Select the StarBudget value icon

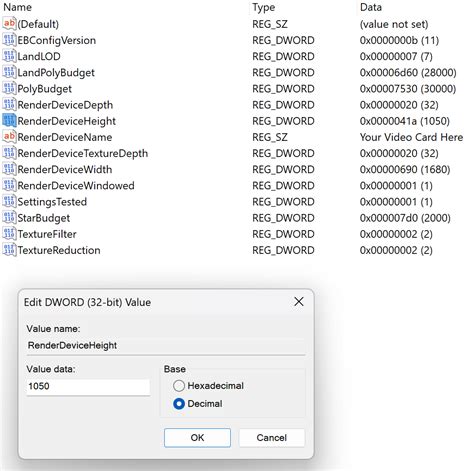coord(9,218)
